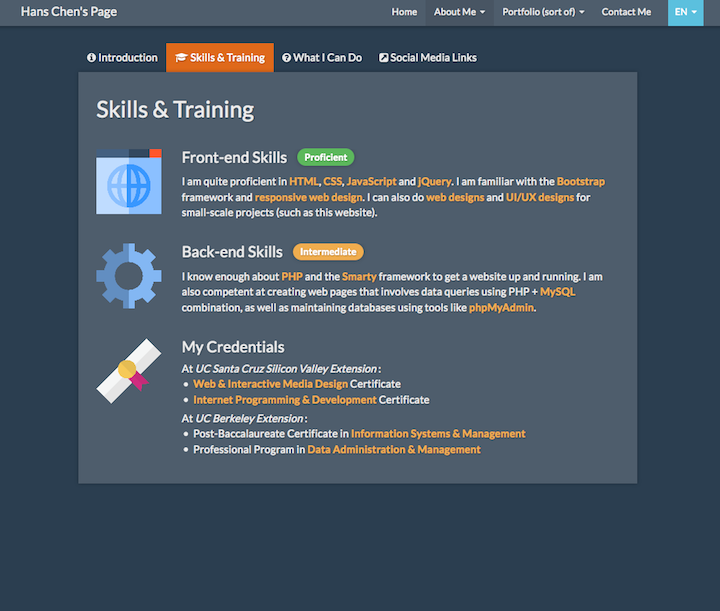The width and height of the screenshot is (720, 611).
Task: Click the question mark icon on What I Can Do
Action: coord(287,58)
